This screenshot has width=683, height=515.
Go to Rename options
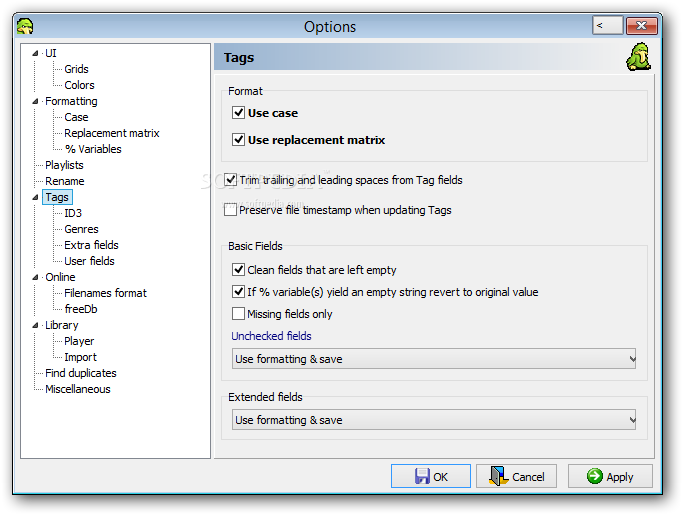point(65,181)
